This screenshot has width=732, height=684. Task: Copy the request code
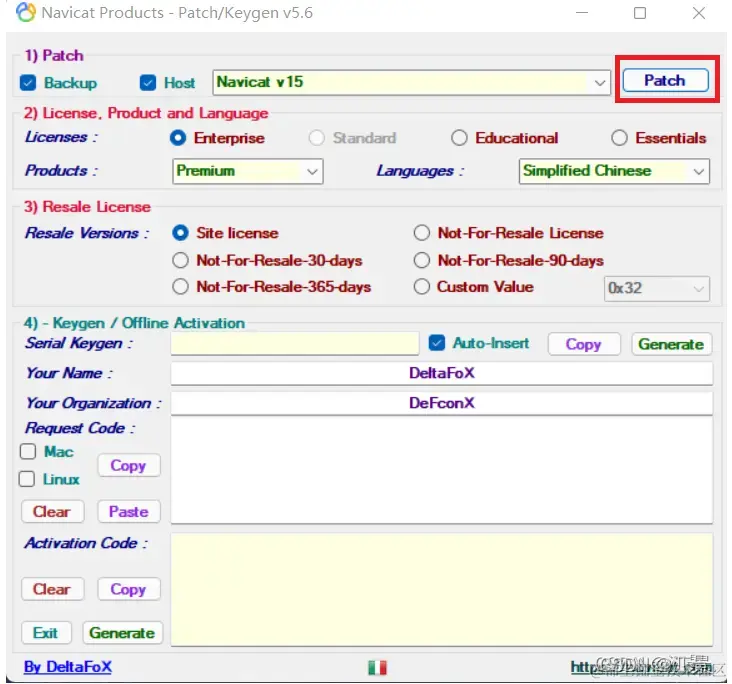click(129, 465)
